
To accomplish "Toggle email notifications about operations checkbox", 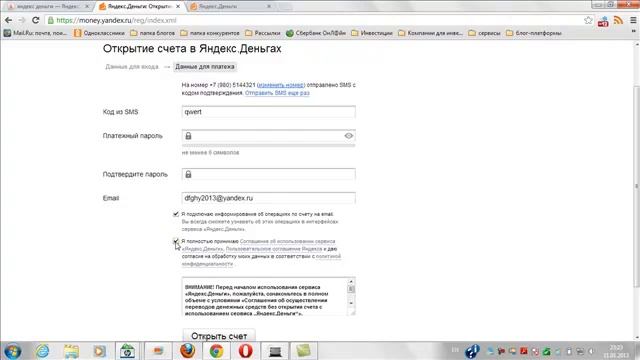I will click(176, 214).
